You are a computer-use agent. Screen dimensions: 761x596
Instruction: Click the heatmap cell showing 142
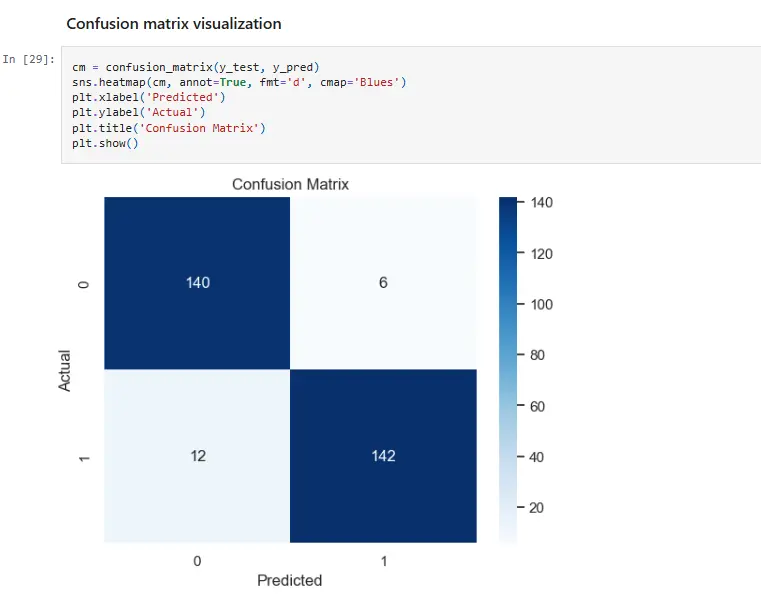(x=383, y=456)
